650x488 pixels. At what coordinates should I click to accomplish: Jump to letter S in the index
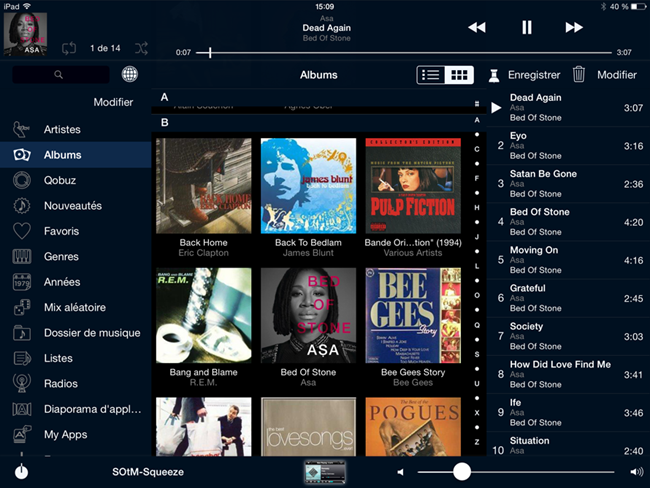coord(477,354)
